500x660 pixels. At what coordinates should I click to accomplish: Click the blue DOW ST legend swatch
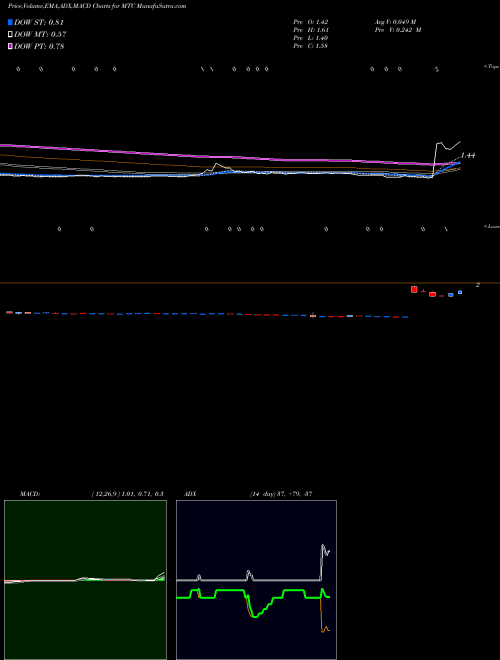pyautogui.click(x=10, y=22)
